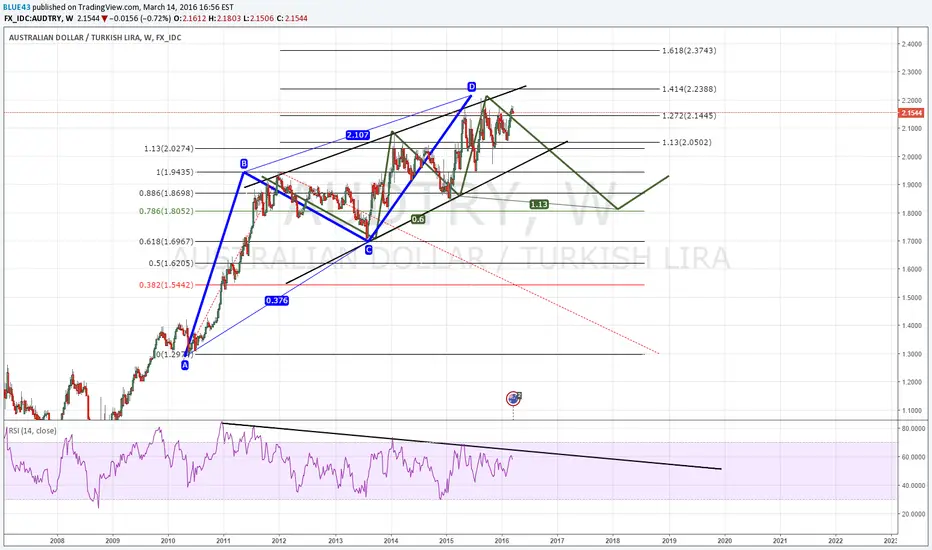The image size is (932, 550).
Task: Select the 1.13(2.0274) Fibonacci label
Action: click(x=169, y=149)
